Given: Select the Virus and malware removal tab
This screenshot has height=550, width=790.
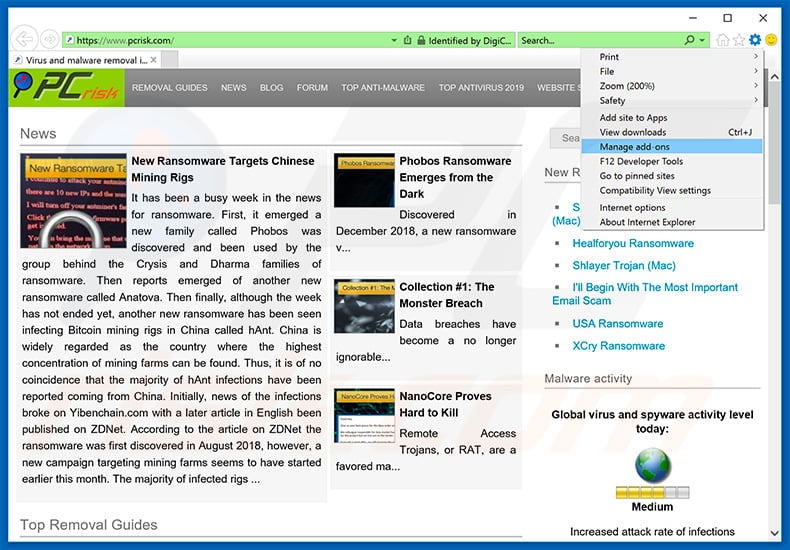Looking at the screenshot, I should pos(85,60).
